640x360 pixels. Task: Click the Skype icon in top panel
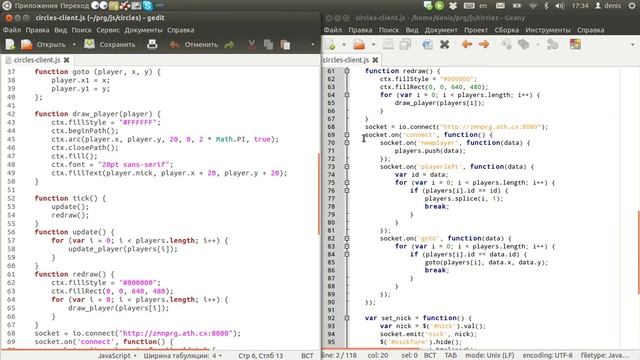[147, 6]
